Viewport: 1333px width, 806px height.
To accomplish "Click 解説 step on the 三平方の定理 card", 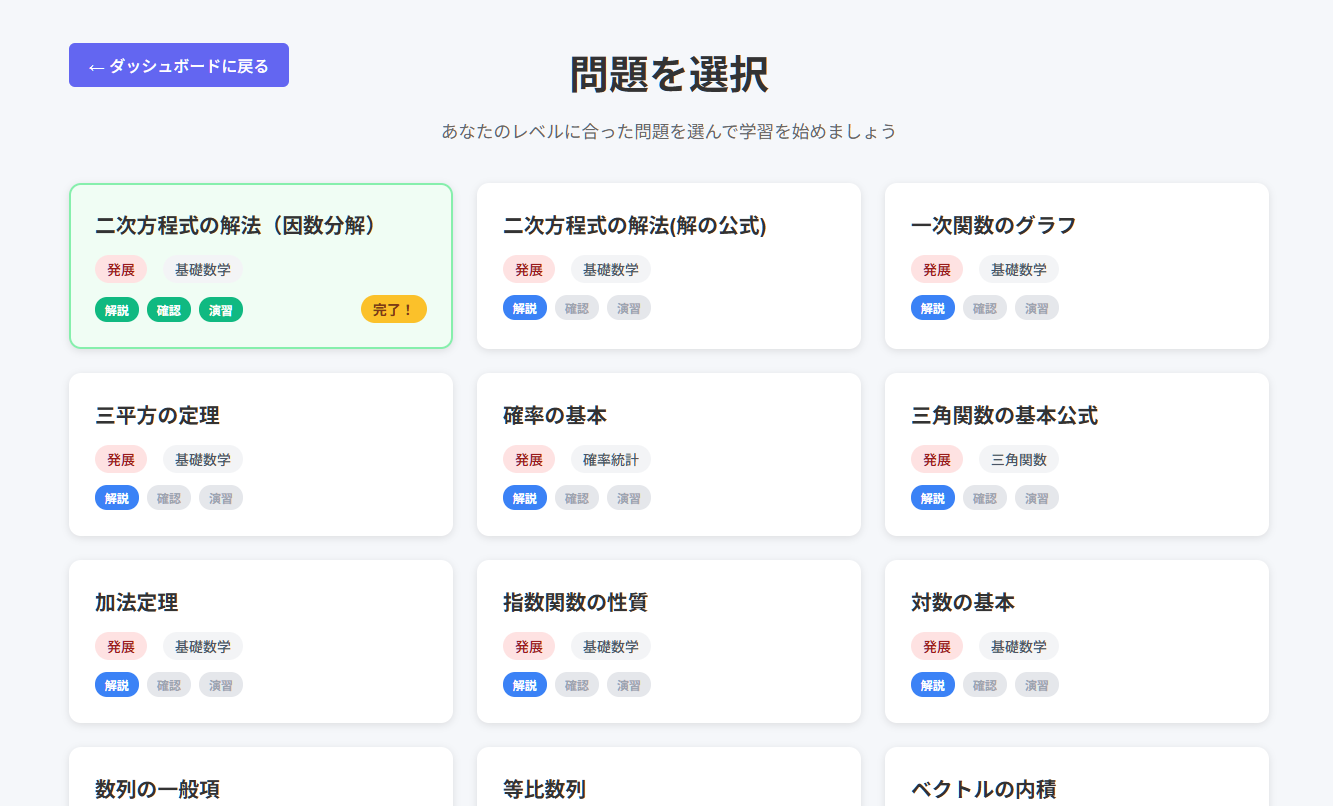I will pos(117,498).
